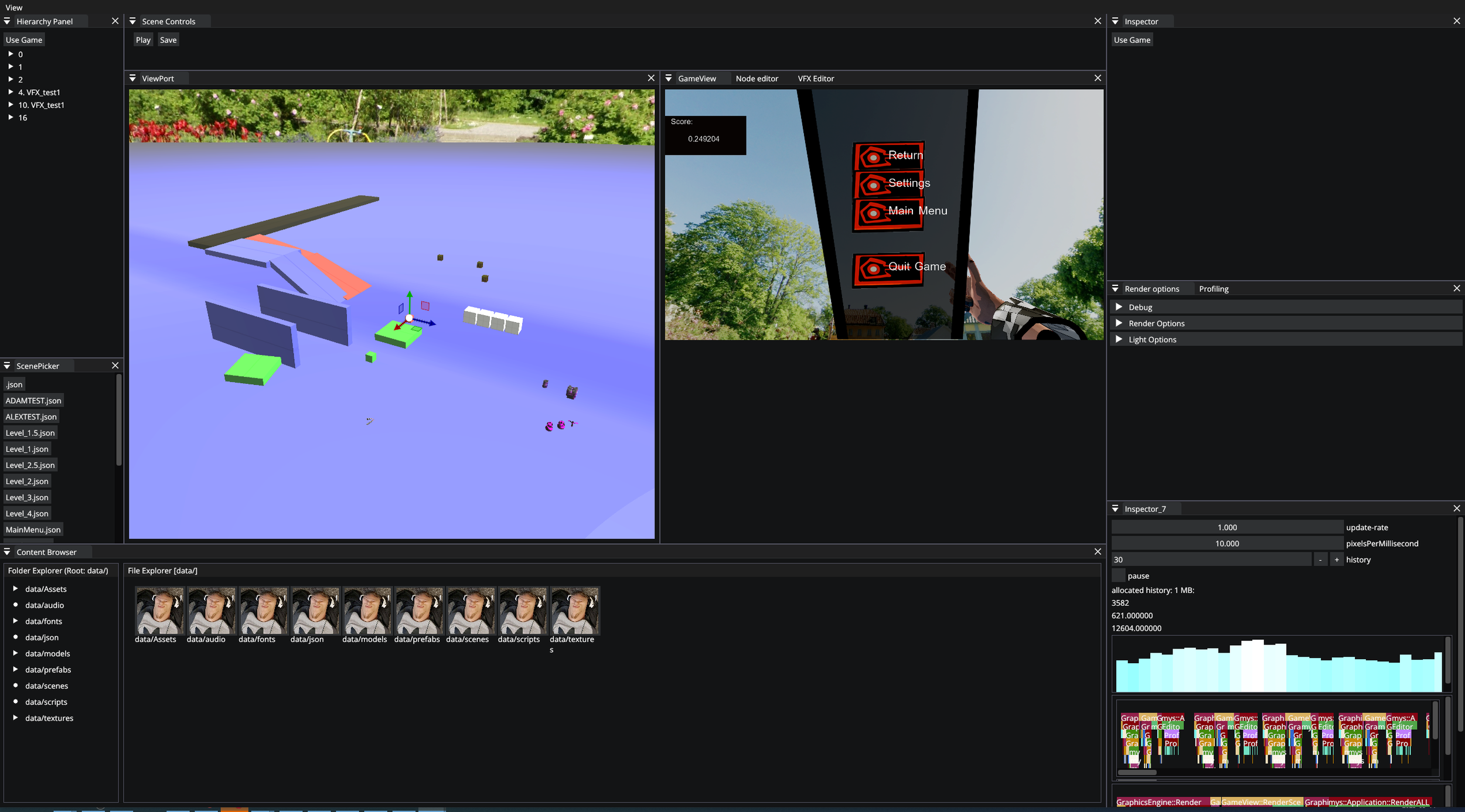Click the Save button
The image size is (1465, 812).
pos(168,39)
